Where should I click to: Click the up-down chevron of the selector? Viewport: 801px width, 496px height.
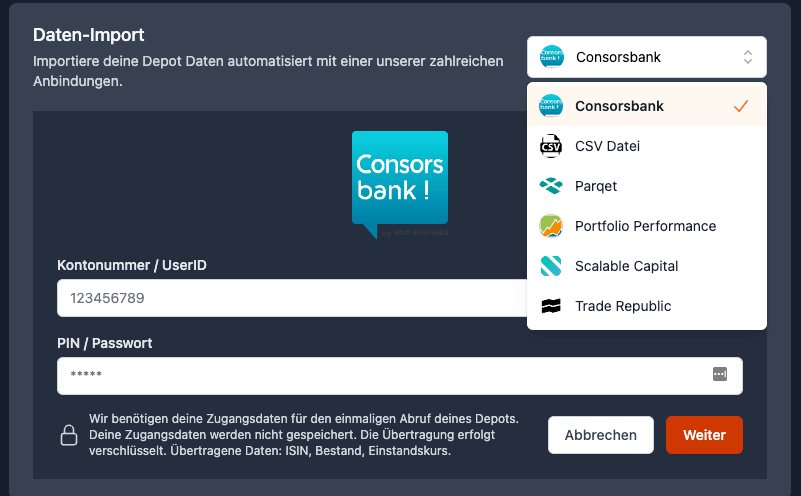point(748,57)
